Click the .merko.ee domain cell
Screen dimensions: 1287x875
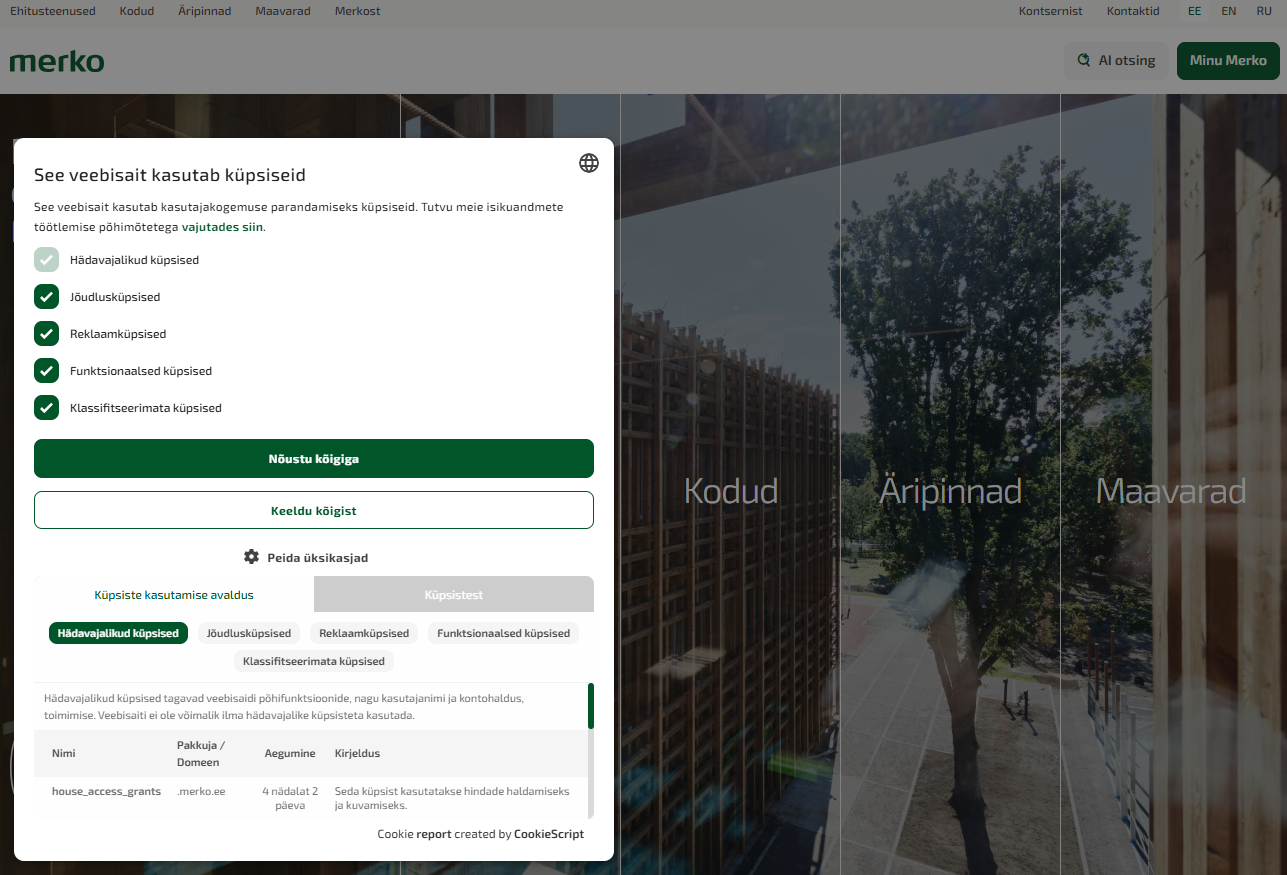pyautogui.click(x=201, y=791)
